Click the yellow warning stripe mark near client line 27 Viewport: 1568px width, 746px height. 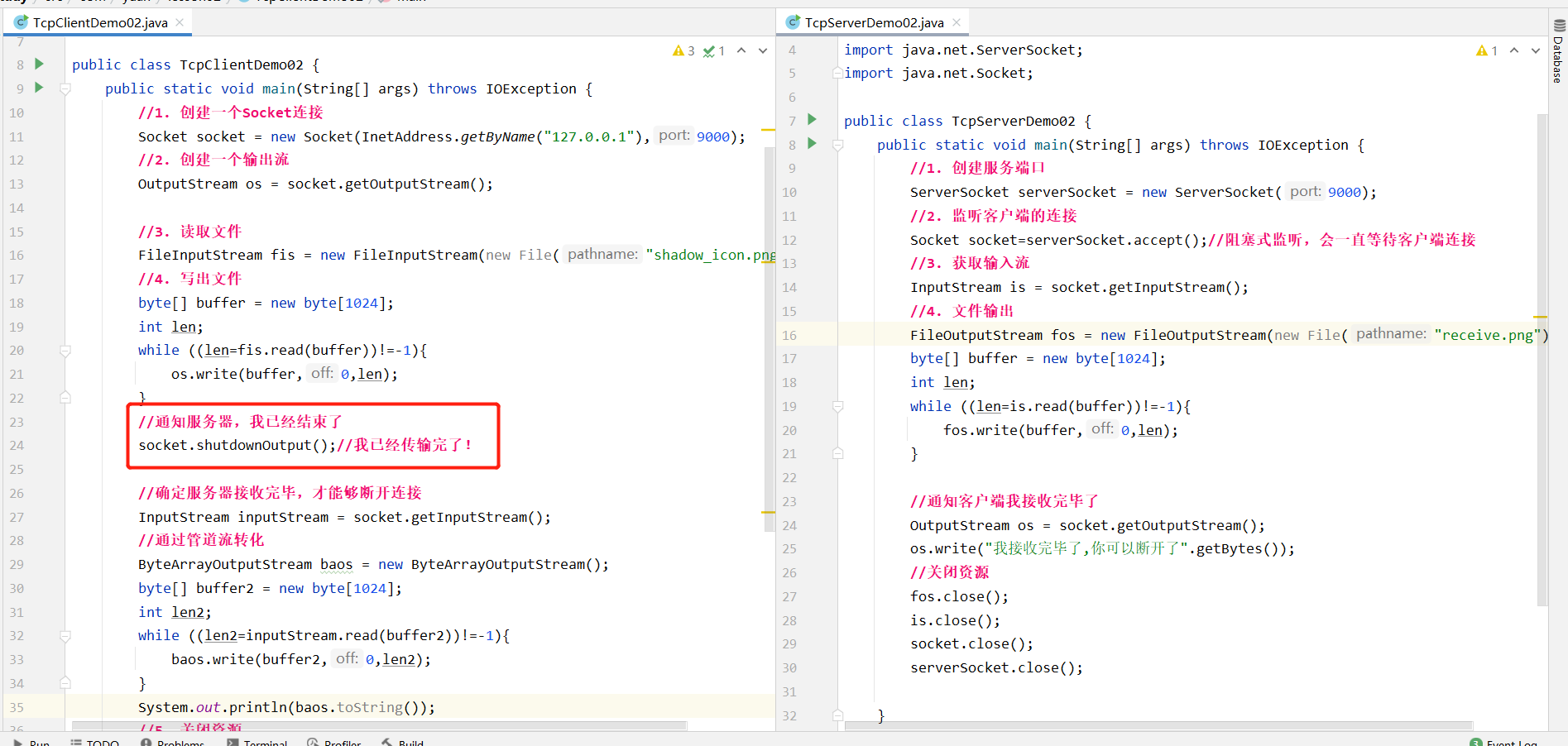tap(768, 513)
